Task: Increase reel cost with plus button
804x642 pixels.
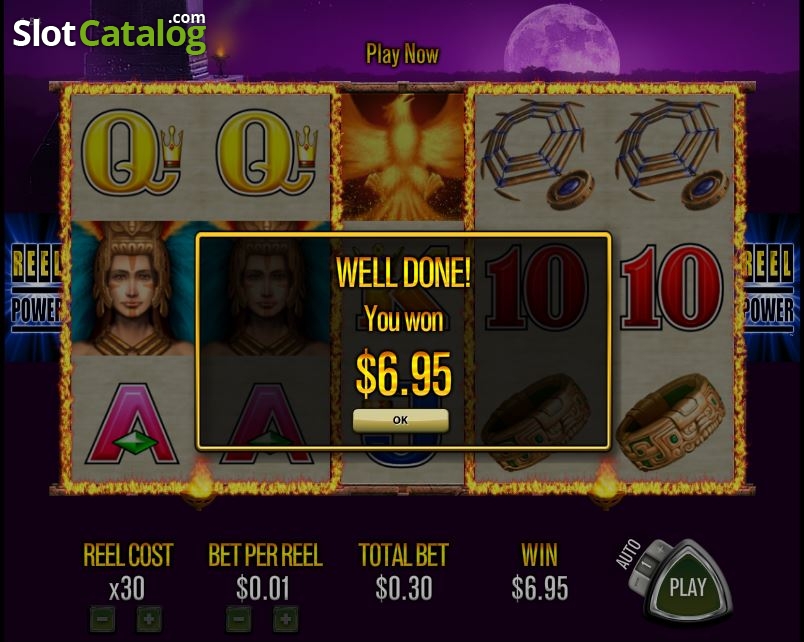Action: (x=149, y=619)
